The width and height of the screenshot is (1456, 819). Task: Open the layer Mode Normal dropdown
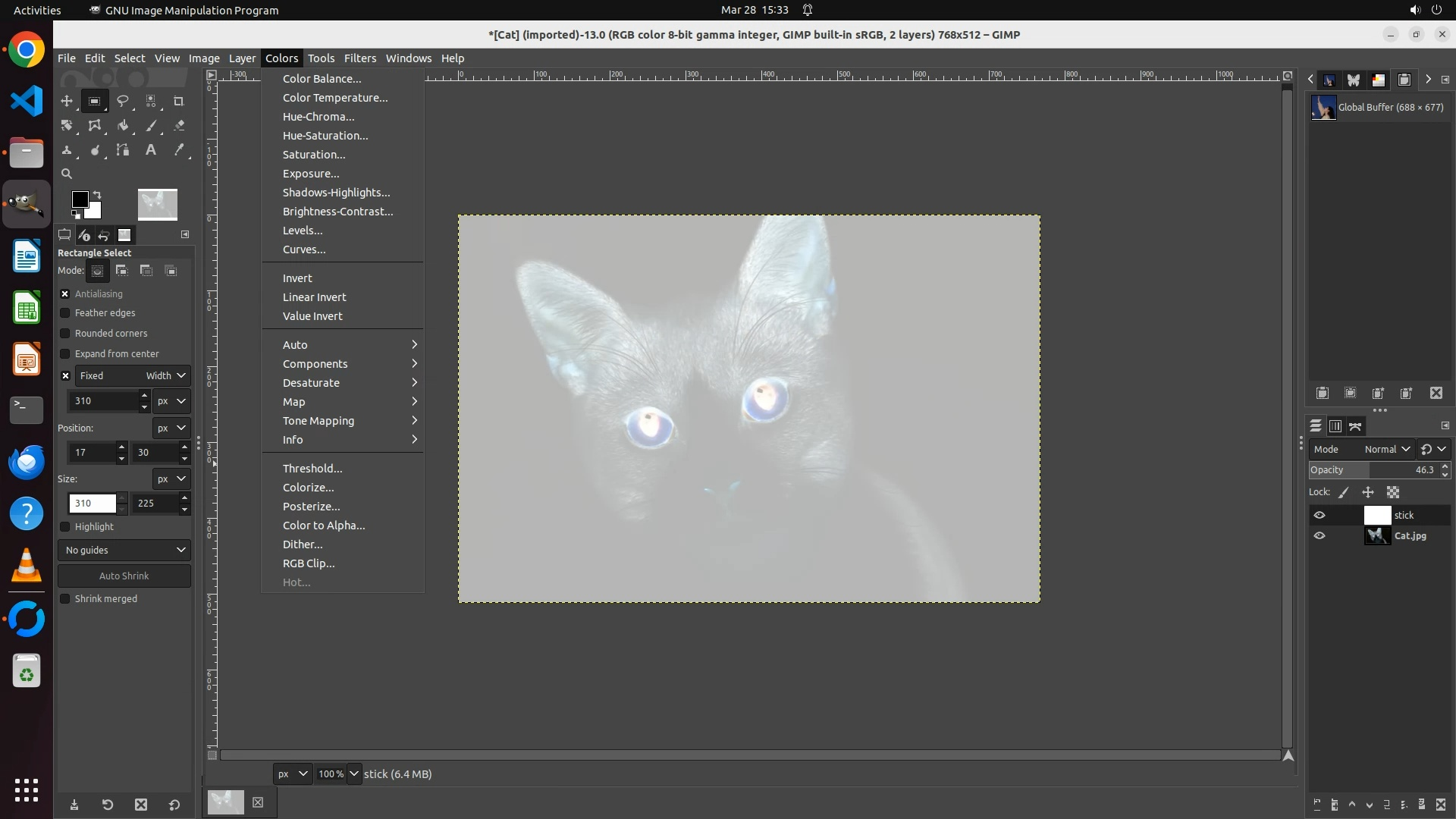click(x=1386, y=450)
